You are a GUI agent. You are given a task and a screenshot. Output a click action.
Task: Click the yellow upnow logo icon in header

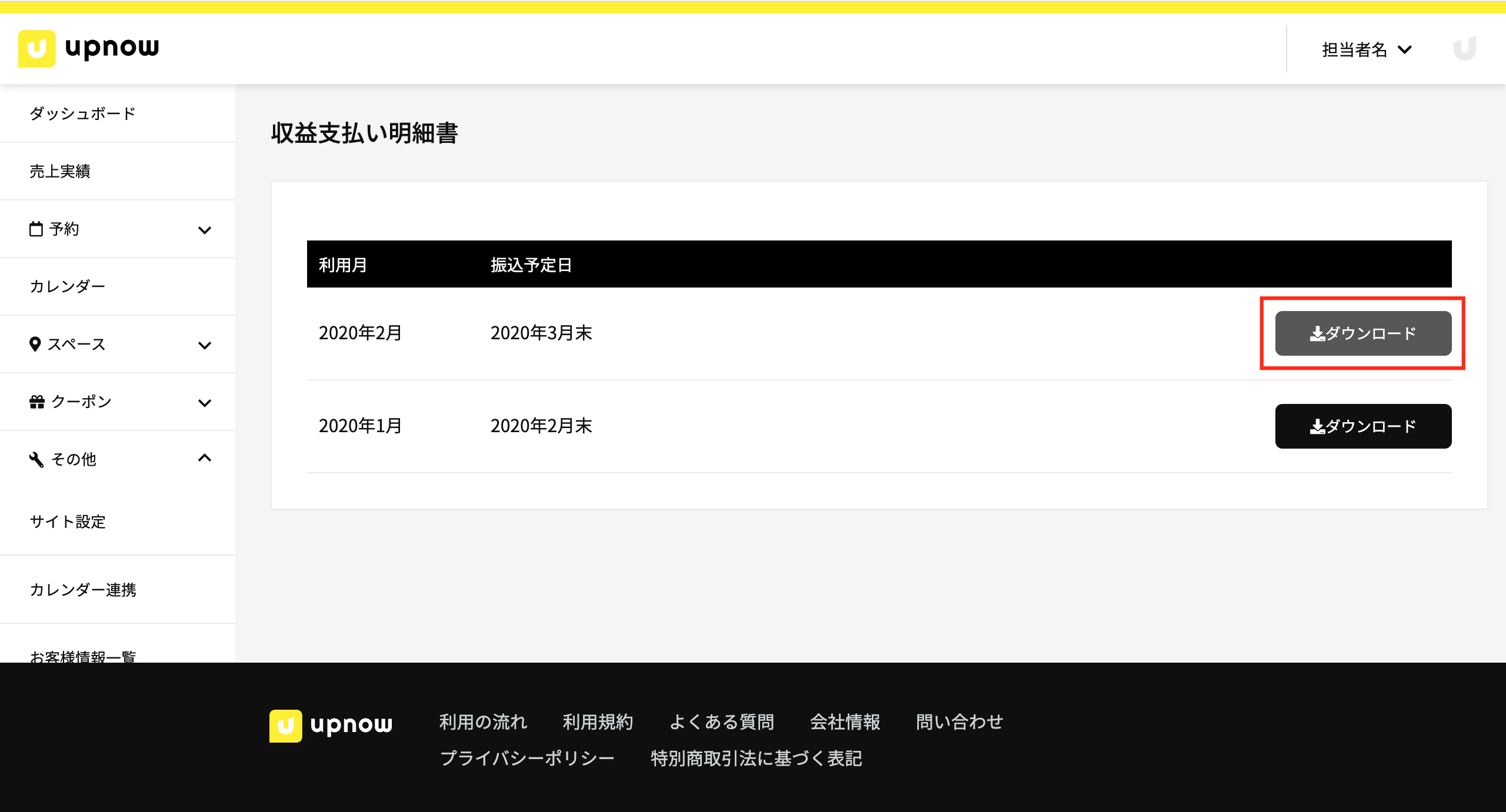click(36, 49)
